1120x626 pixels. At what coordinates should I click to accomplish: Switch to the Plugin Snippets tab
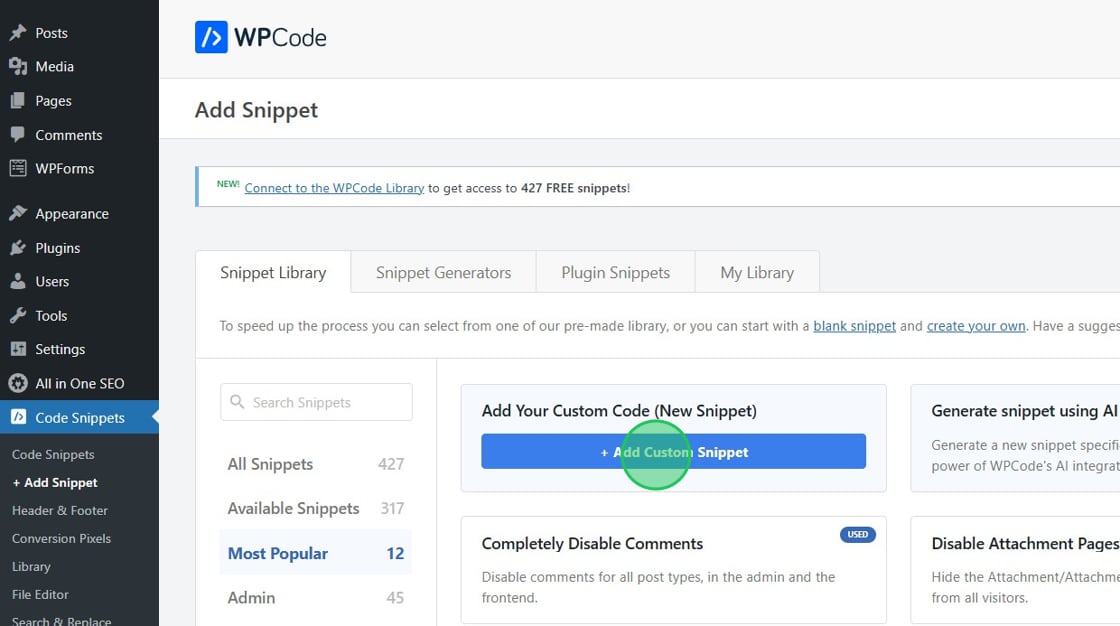[x=615, y=272]
